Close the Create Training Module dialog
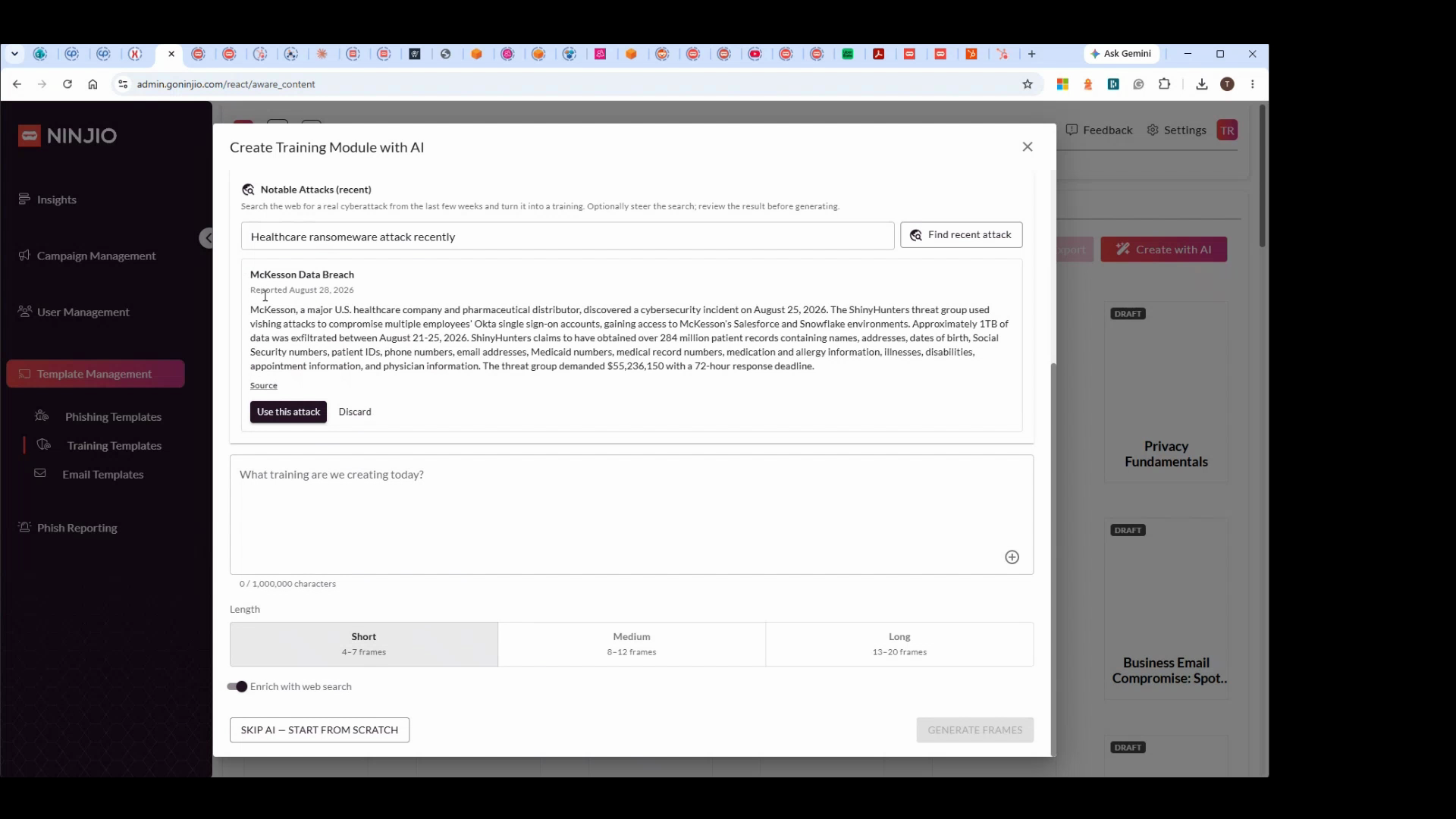 tap(1027, 147)
